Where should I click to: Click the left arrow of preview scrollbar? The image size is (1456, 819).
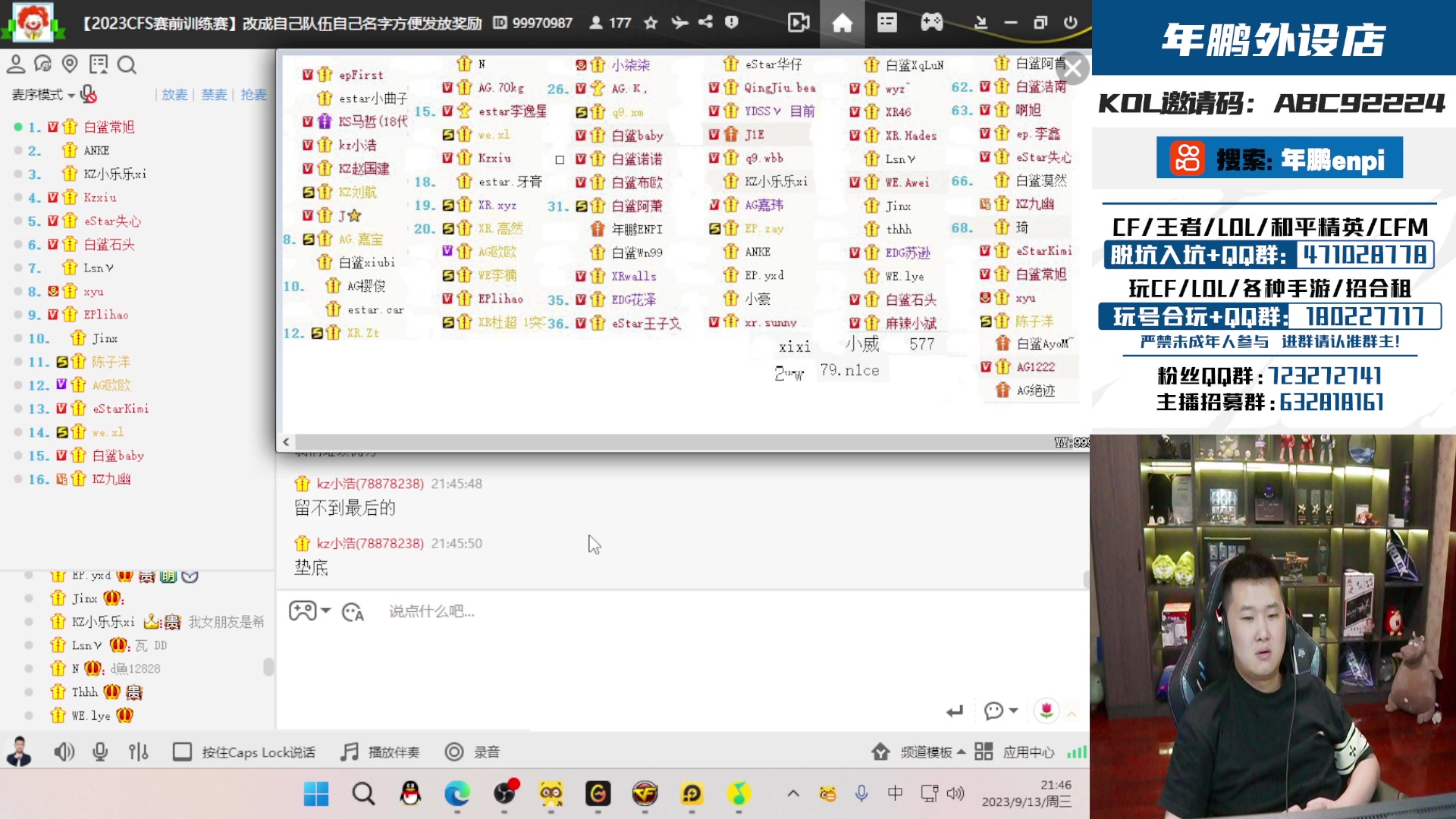[286, 441]
